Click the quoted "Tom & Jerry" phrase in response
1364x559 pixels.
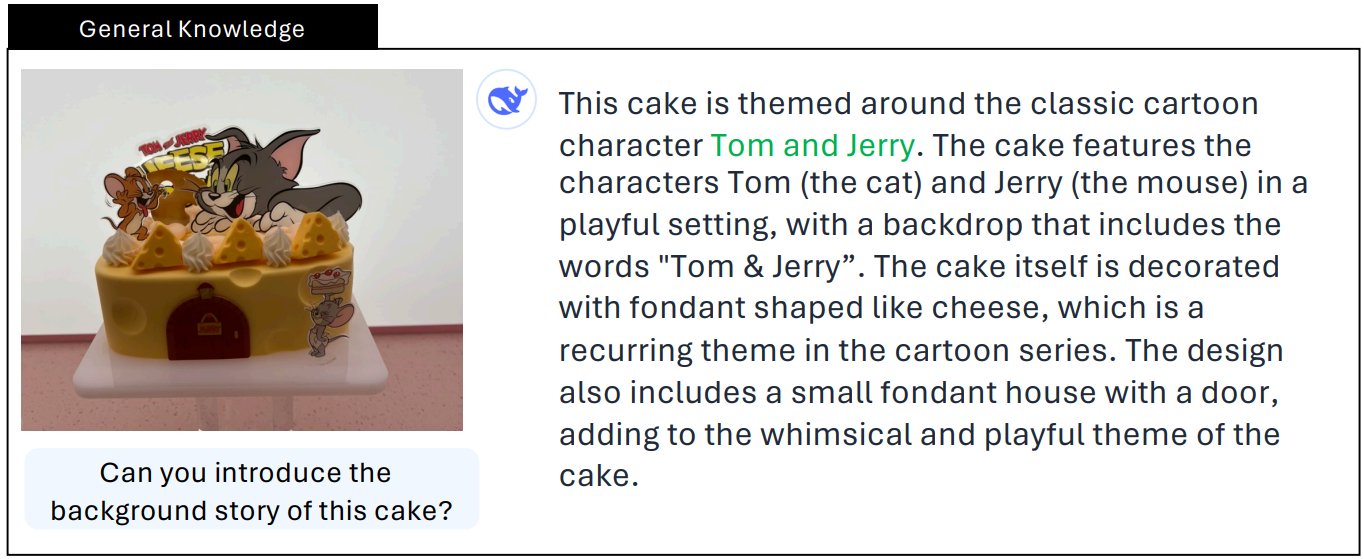[747, 268]
